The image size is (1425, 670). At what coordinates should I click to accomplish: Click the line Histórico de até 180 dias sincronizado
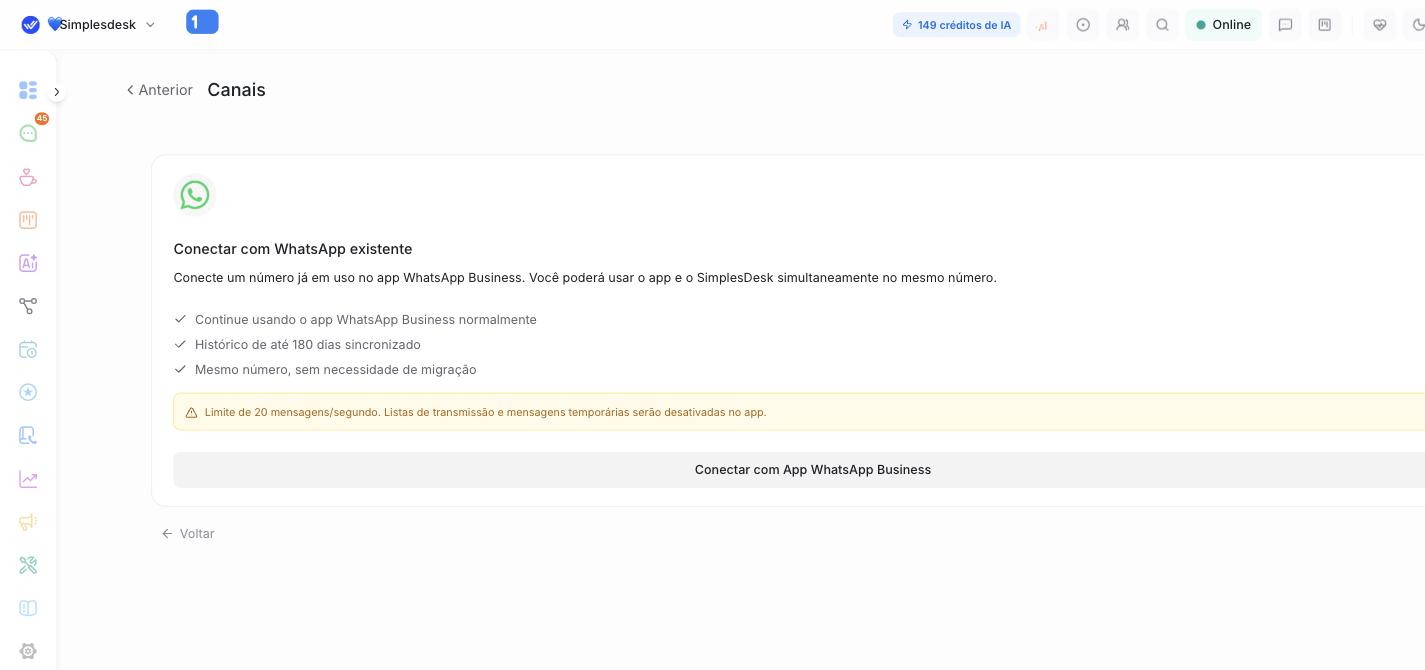click(308, 345)
